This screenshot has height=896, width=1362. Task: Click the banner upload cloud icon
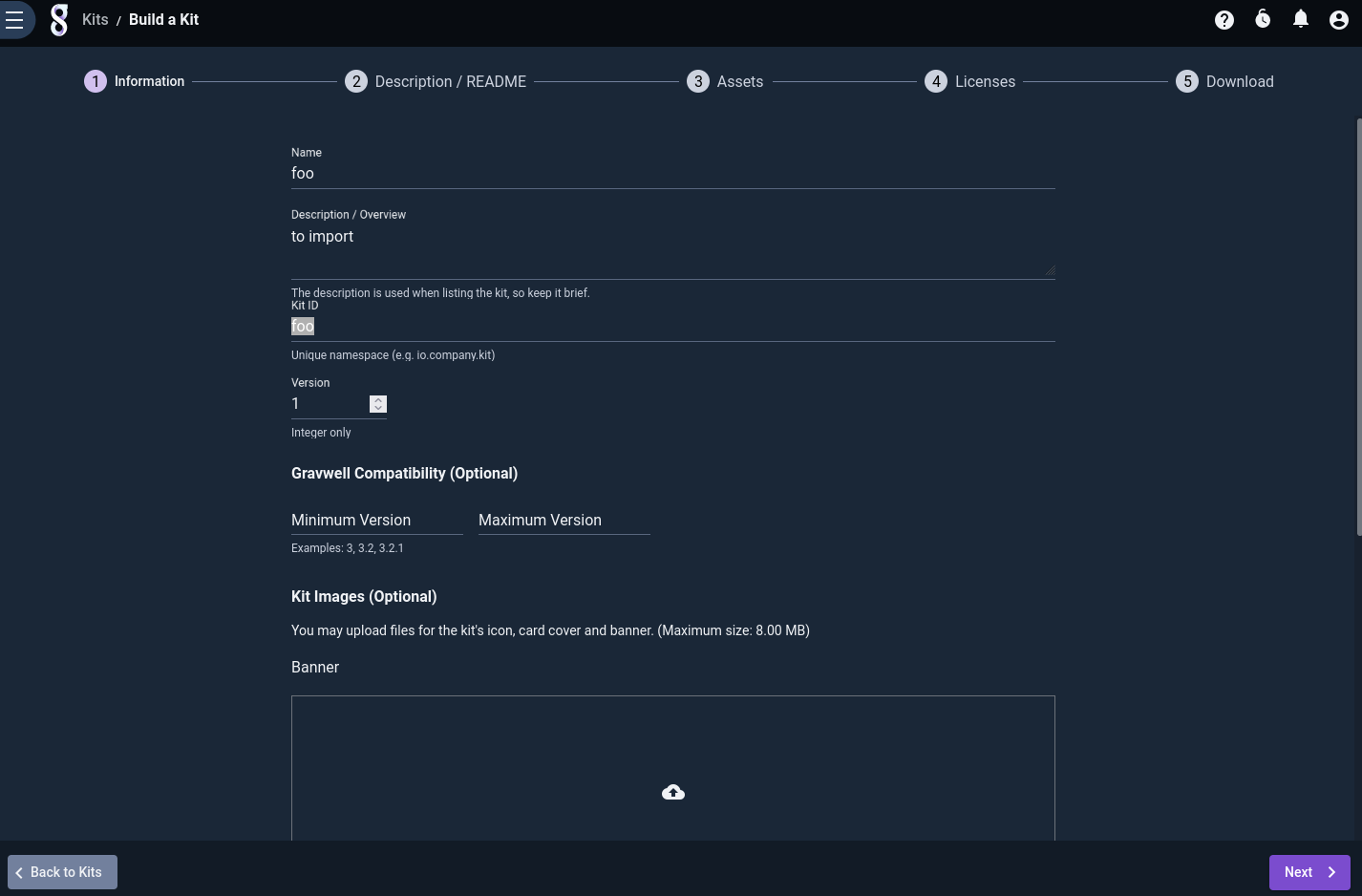point(672,792)
